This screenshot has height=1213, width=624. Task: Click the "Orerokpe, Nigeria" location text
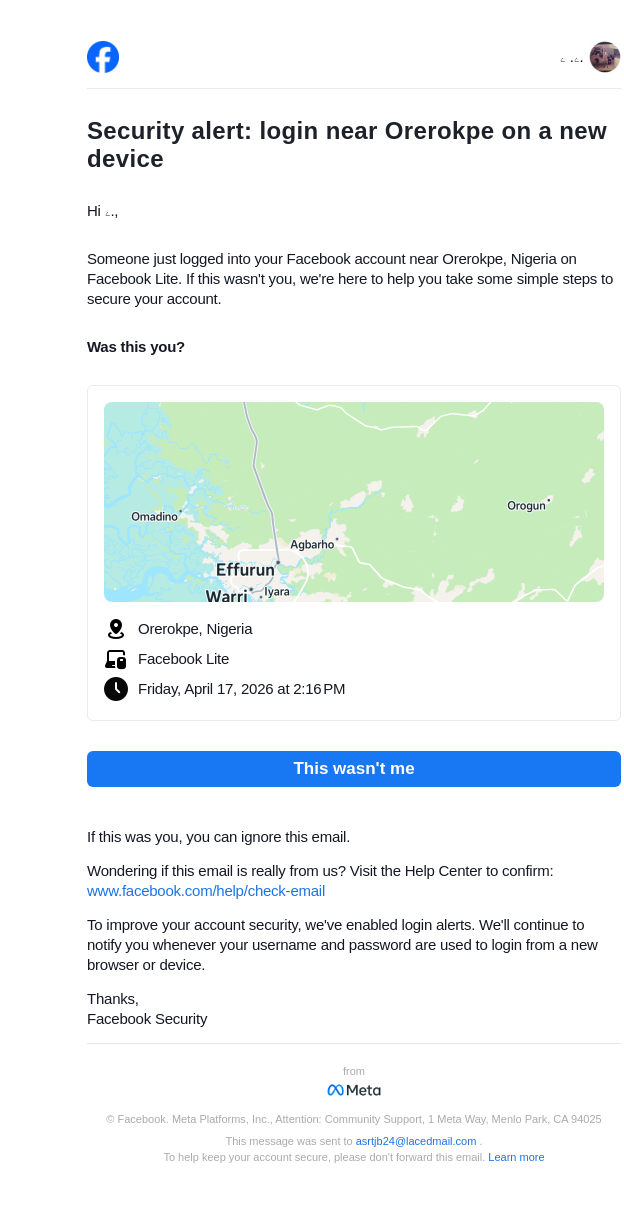[x=195, y=629]
